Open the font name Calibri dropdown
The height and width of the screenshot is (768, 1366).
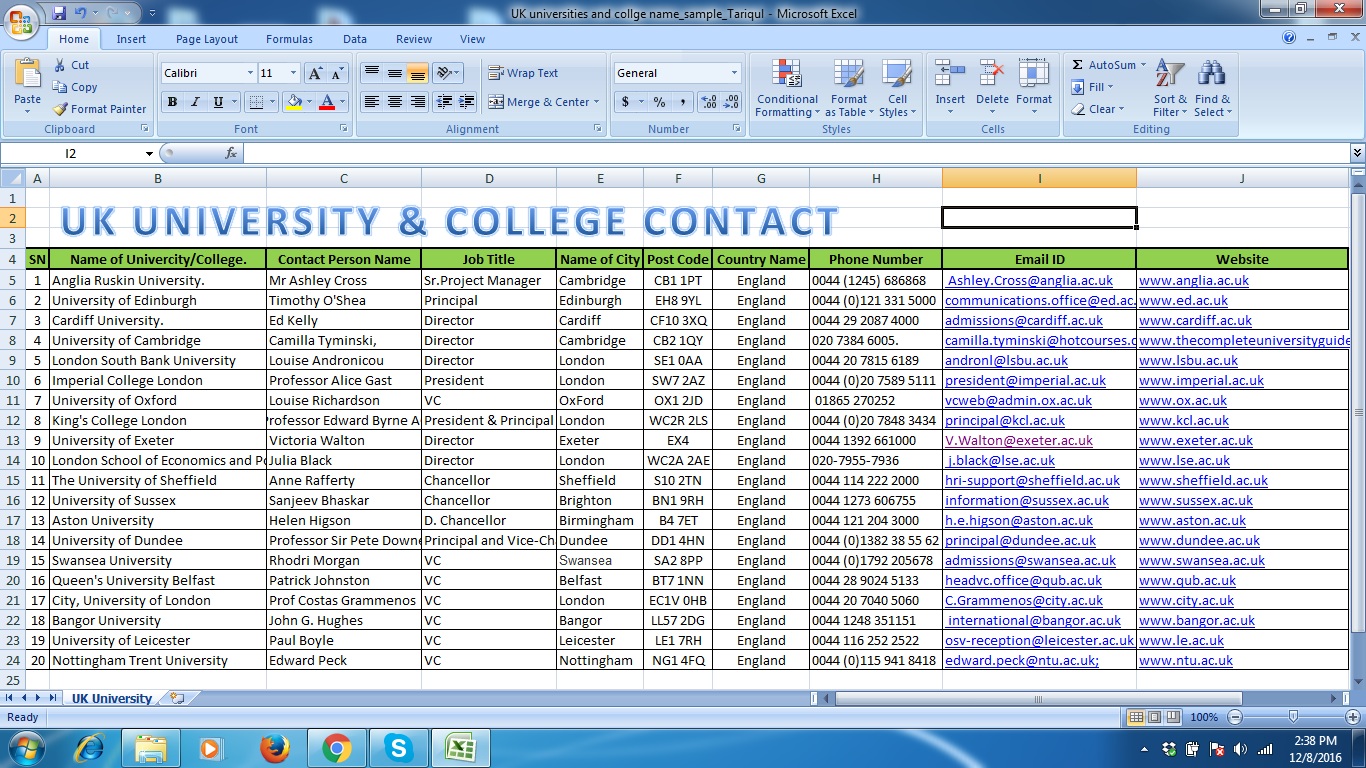pos(250,73)
